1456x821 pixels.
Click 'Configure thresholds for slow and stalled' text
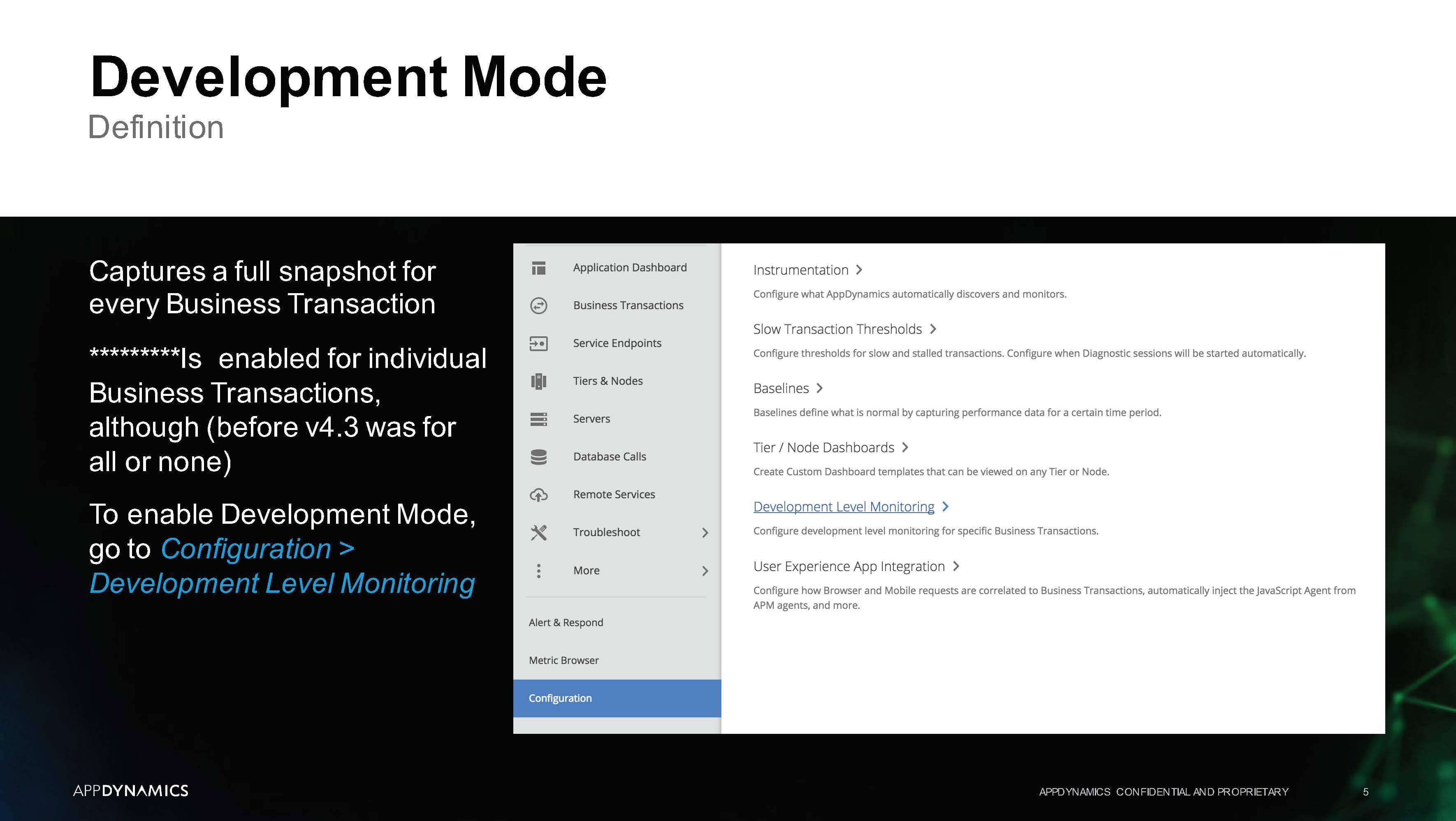click(1029, 353)
